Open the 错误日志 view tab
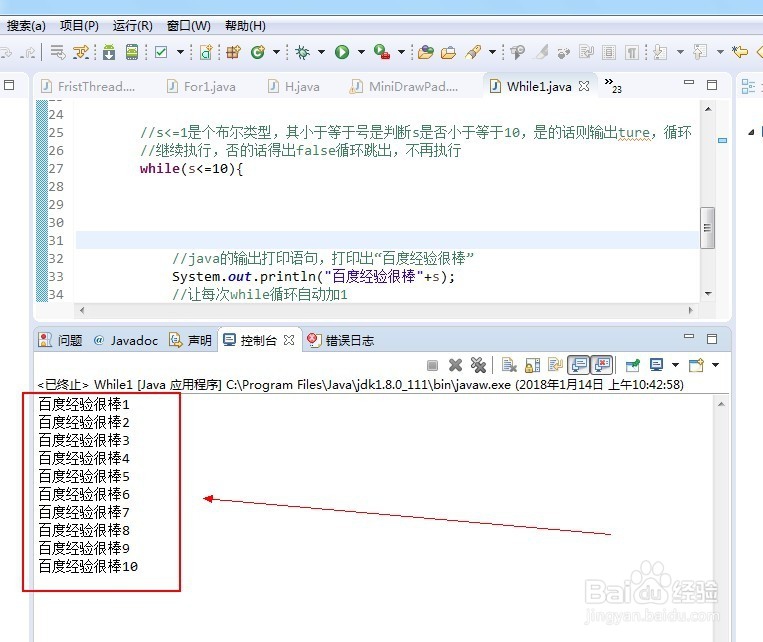Viewport: 763px width, 642px height. click(x=341, y=340)
